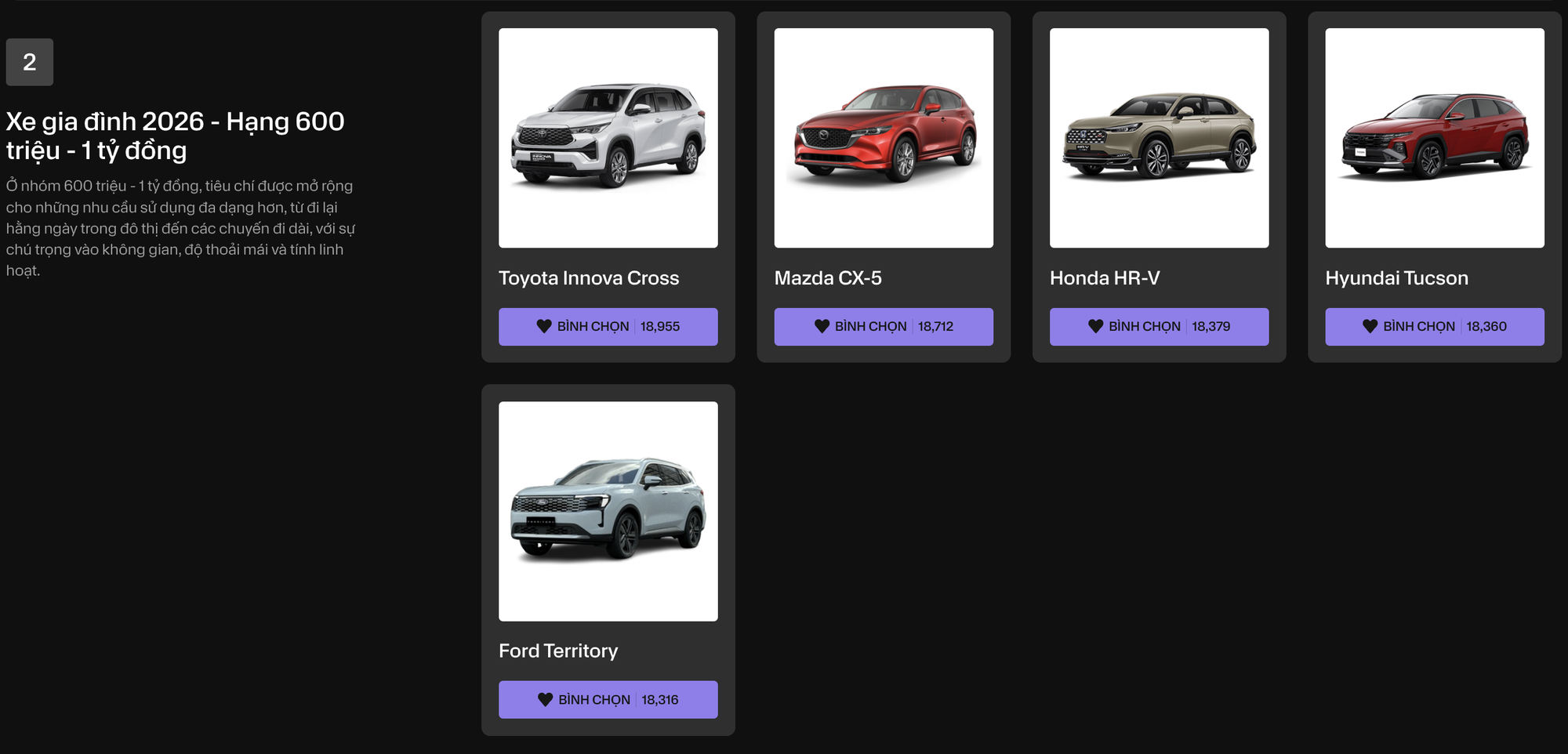Vote for the Honda HR-V
Image resolution: width=1568 pixels, height=754 pixels.
tap(1159, 326)
